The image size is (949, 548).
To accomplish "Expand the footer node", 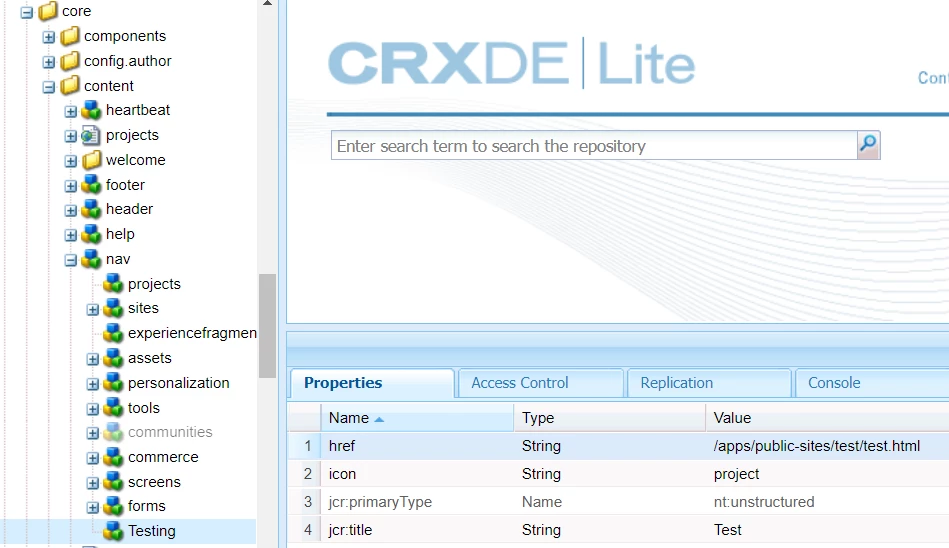I will pyautogui.click(x=70, y=186).
